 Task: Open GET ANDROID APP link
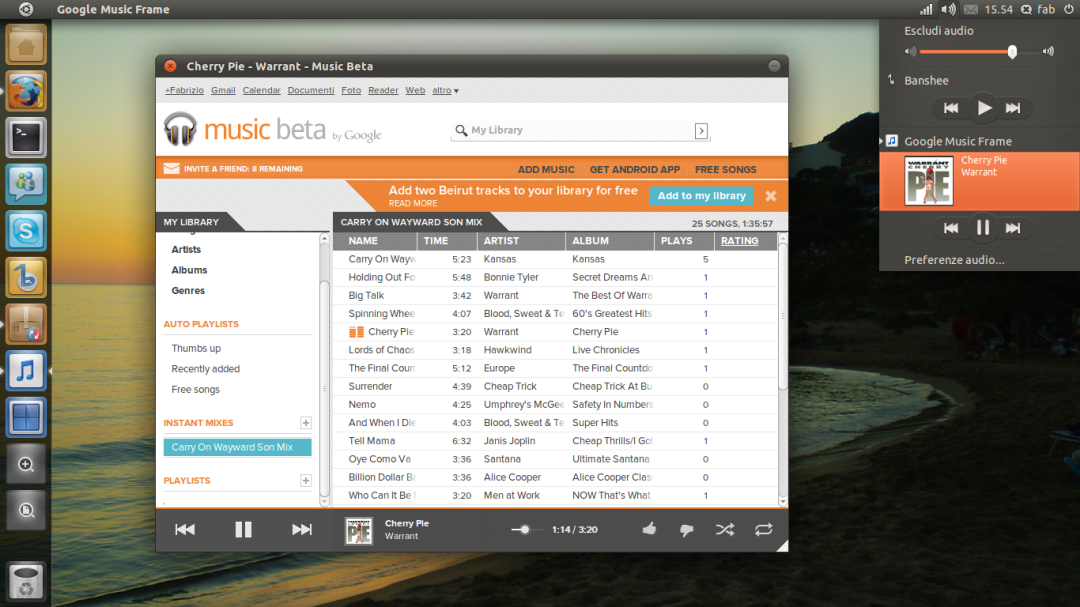pyautogui.click(x=634, y=169)
